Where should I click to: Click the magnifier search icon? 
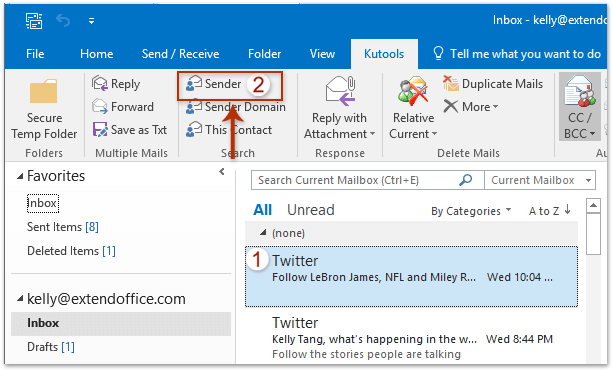465,180
